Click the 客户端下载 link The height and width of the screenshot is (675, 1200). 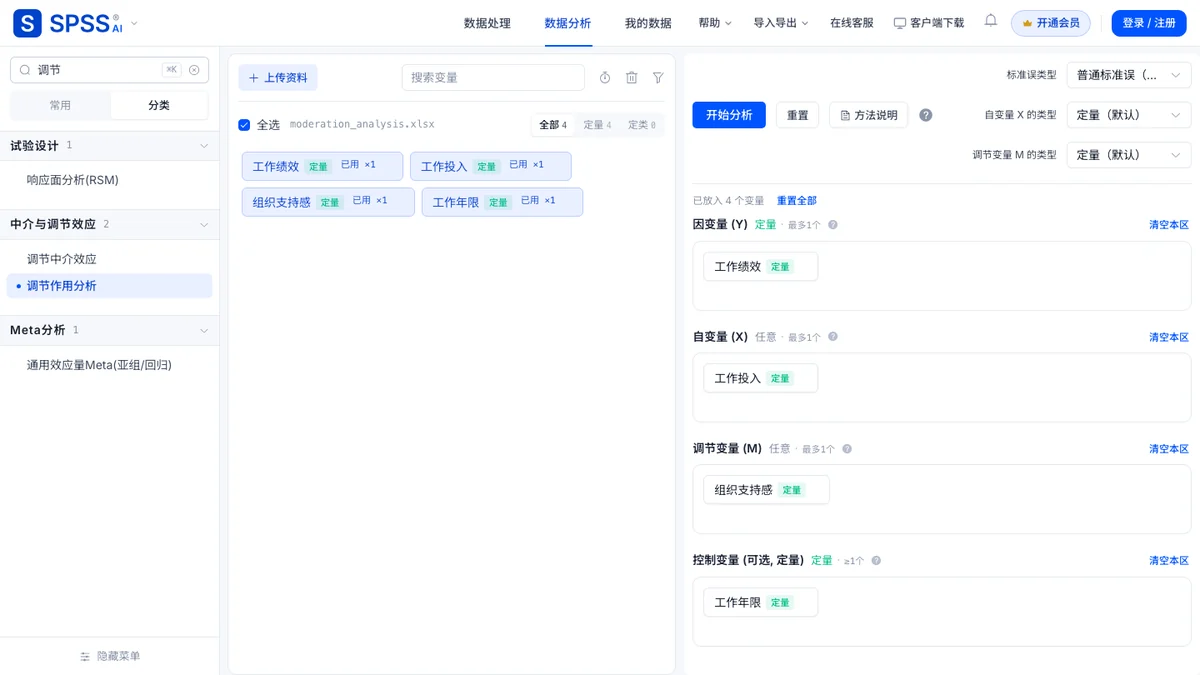(x=929, y=23)
